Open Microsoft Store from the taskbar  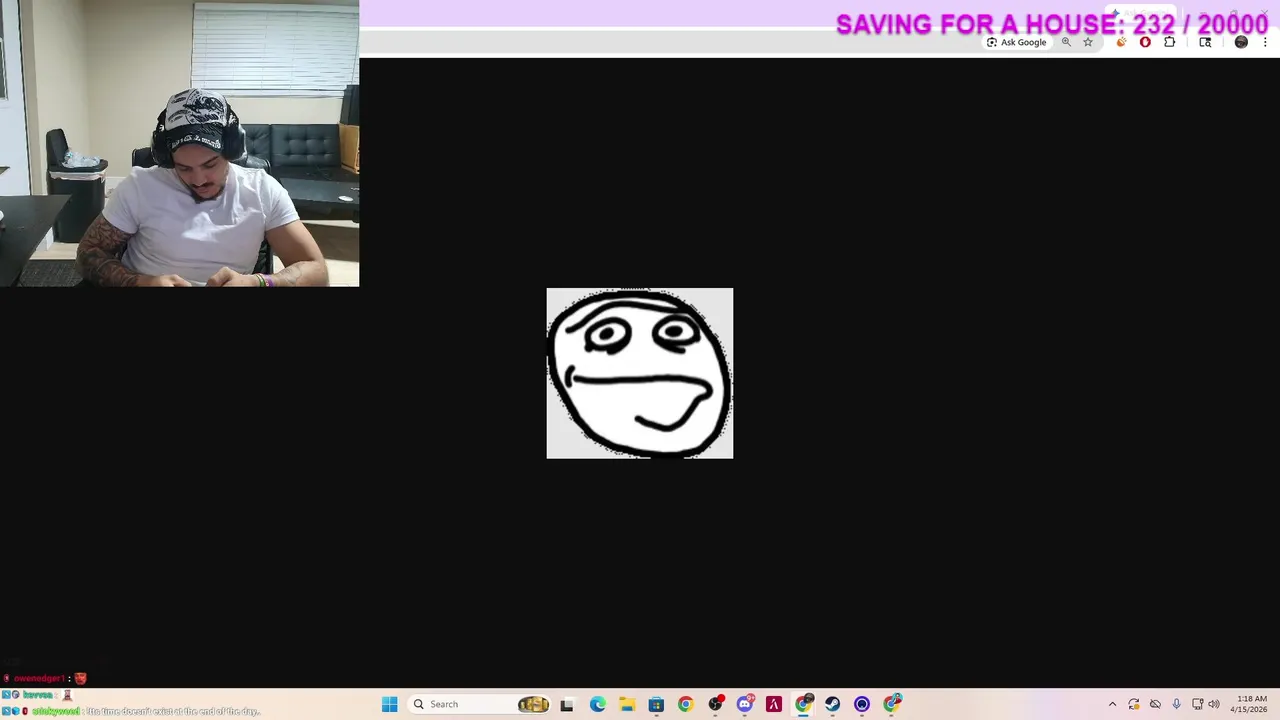tap(656, 704)
